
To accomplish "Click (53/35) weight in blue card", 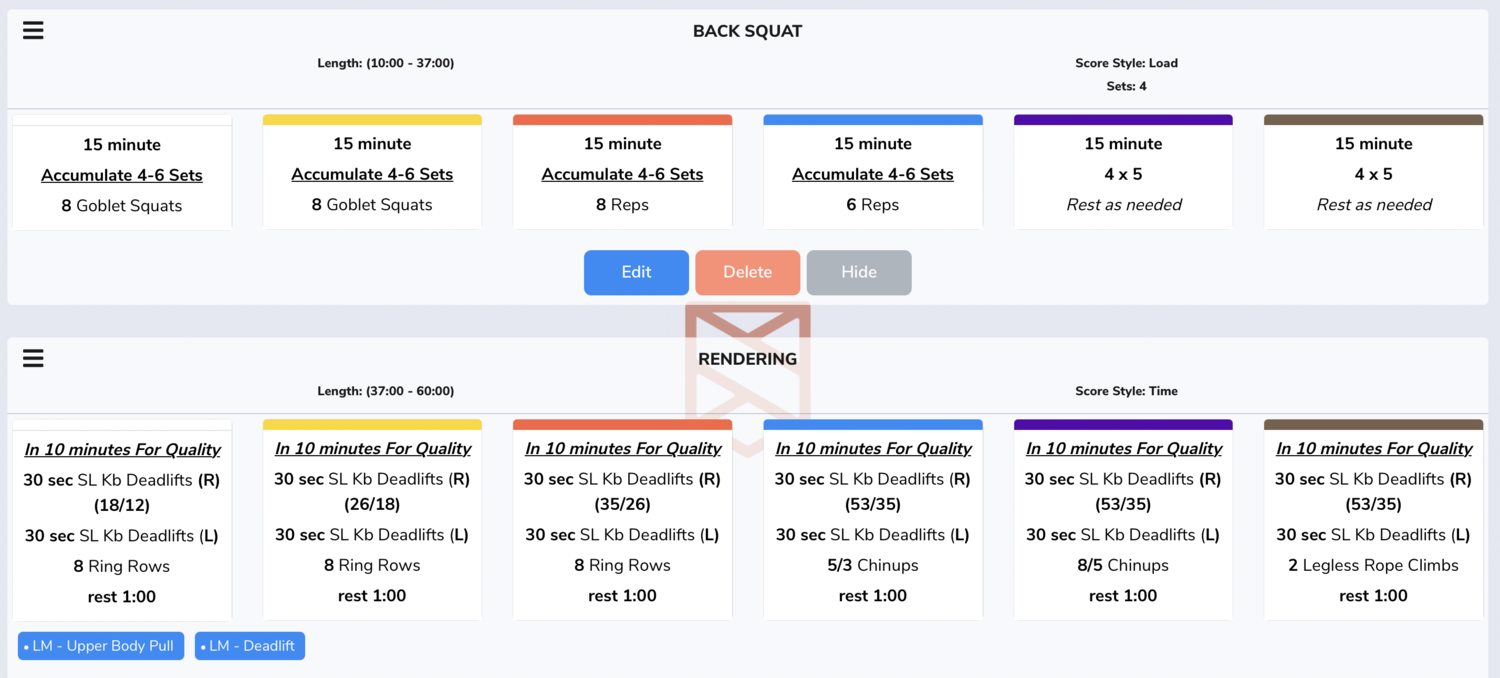I will coord(873,504).
